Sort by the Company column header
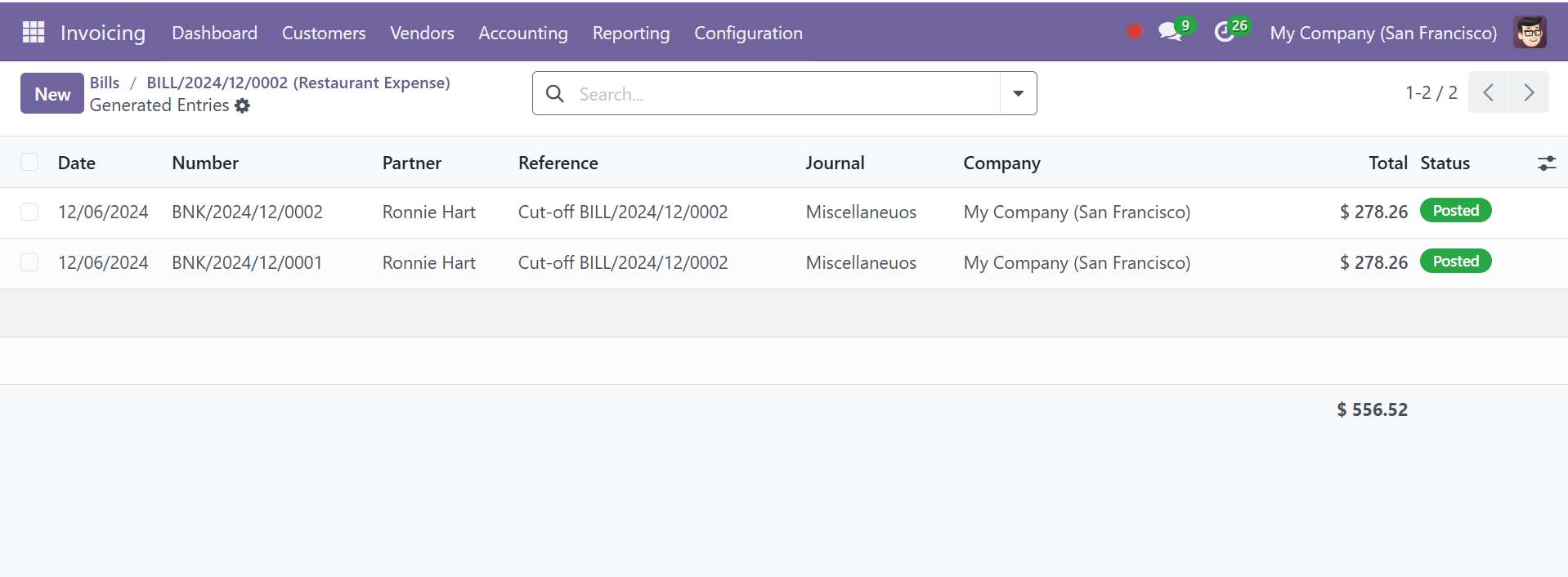Image resolution: width=1568 pixels, height=577 pixels. click(x=1001, y=163)
